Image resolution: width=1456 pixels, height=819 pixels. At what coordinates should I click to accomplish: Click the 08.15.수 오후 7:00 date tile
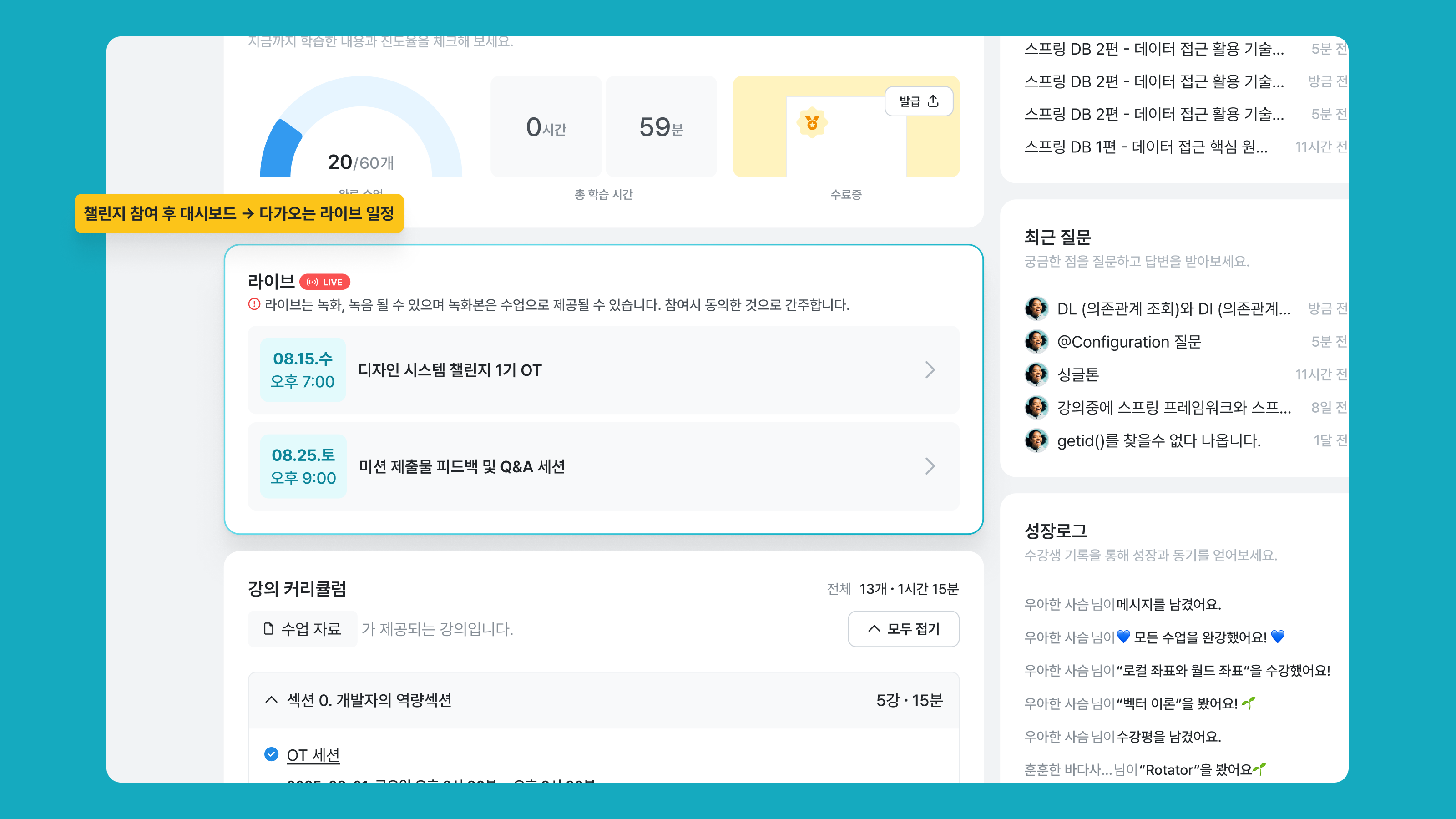click(303, 369)
